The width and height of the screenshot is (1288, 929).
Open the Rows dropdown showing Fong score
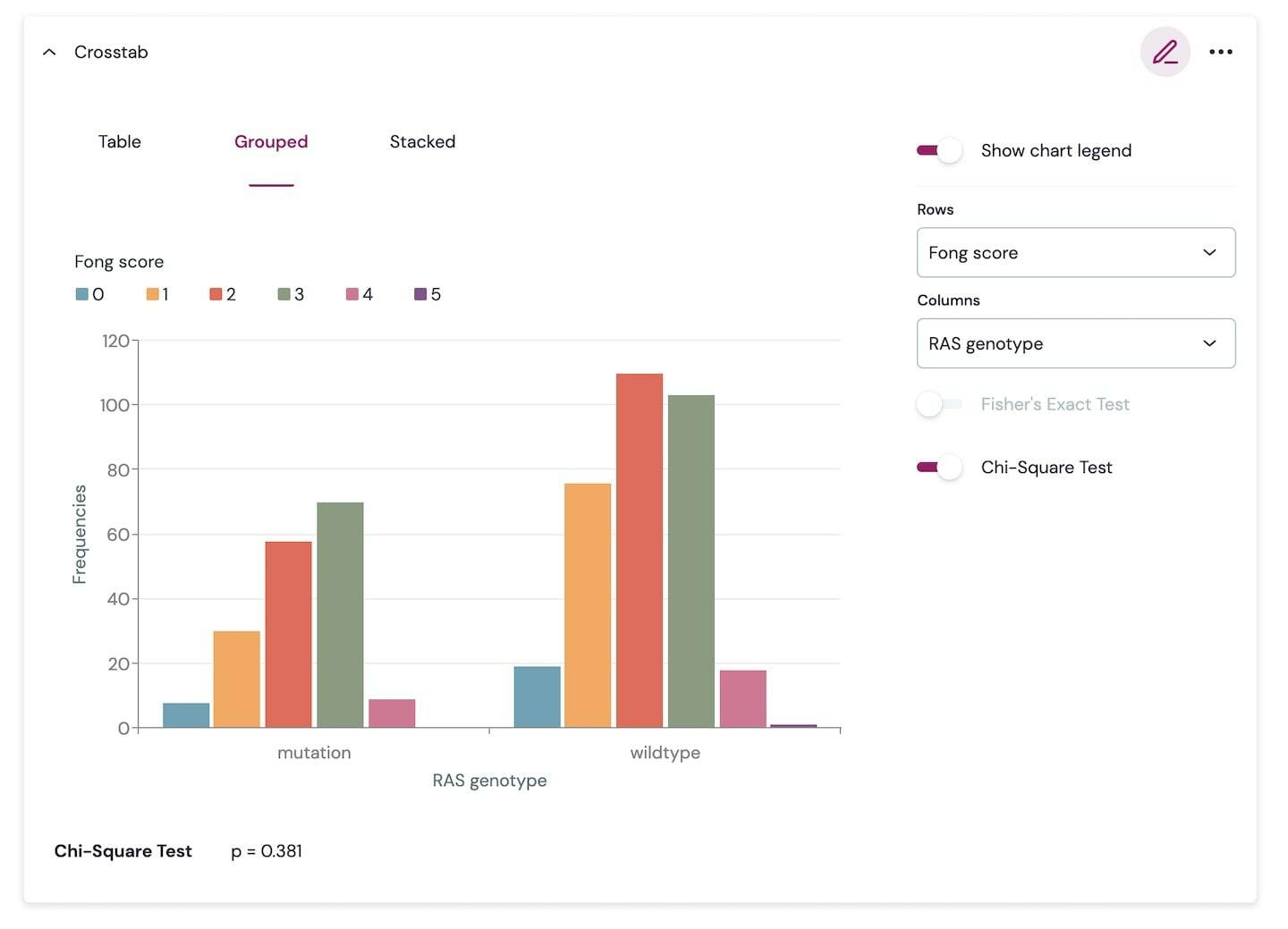1076,252
